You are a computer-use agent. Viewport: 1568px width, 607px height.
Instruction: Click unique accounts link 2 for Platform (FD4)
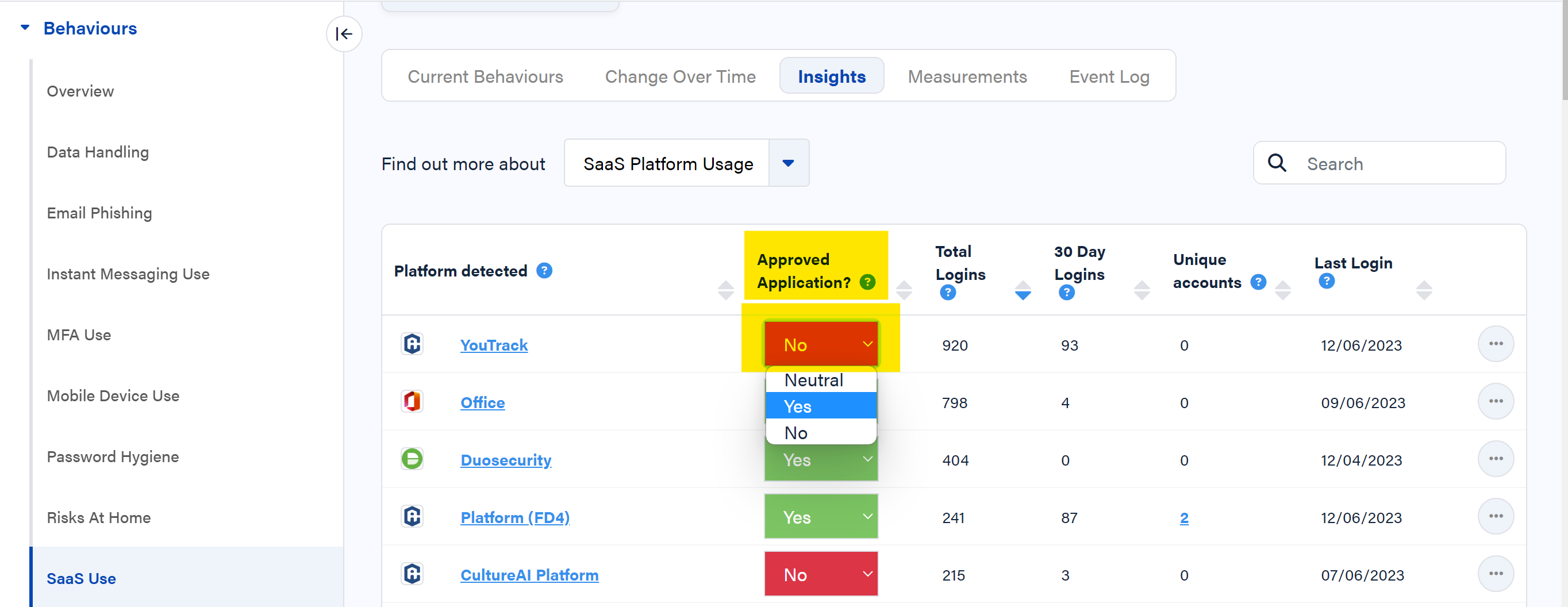1184,517
